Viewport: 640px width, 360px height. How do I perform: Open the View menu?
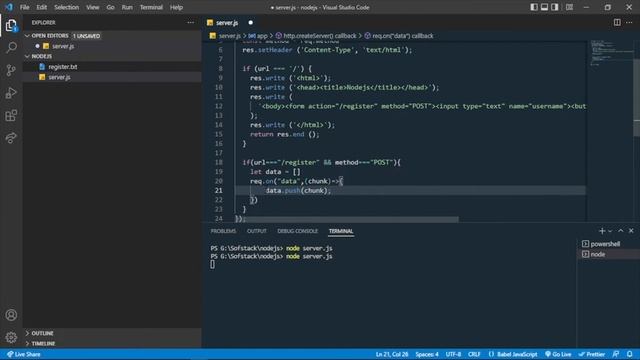pyautogui.click(x=92, y=7)
